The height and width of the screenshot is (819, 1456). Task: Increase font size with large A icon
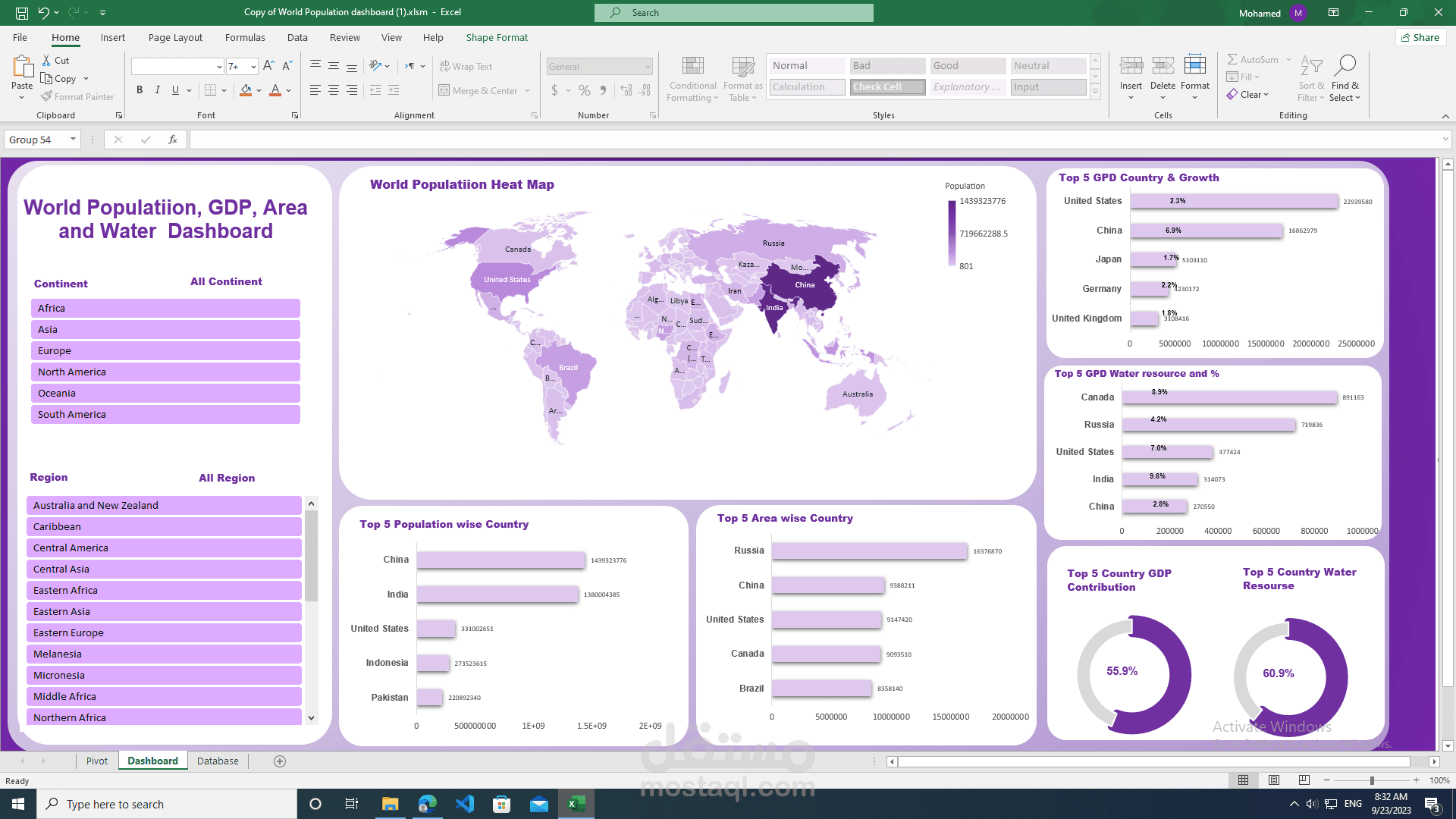pos(268,67)
